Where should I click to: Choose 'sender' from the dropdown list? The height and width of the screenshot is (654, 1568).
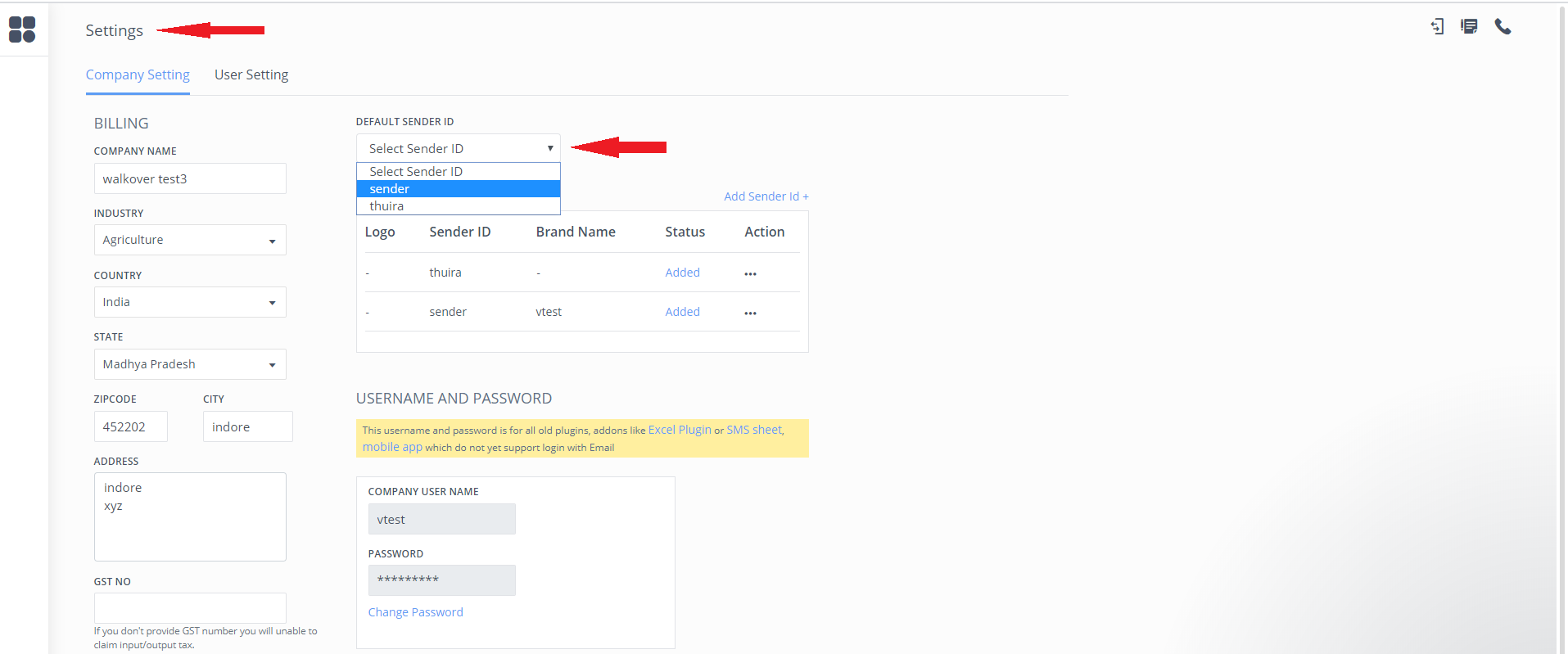pyautogui.click(x=458, y=189)
